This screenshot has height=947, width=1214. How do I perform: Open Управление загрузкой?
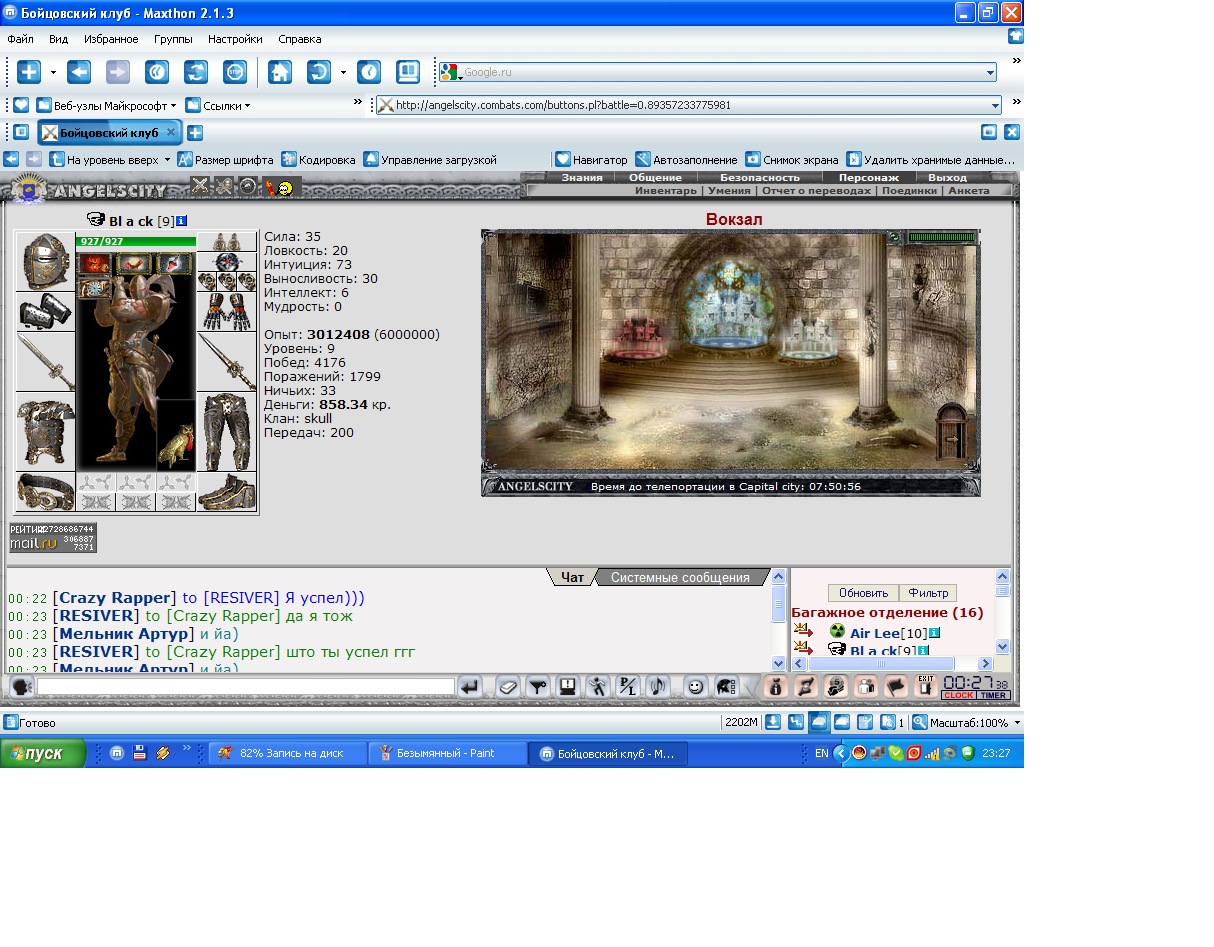(430, 159)
